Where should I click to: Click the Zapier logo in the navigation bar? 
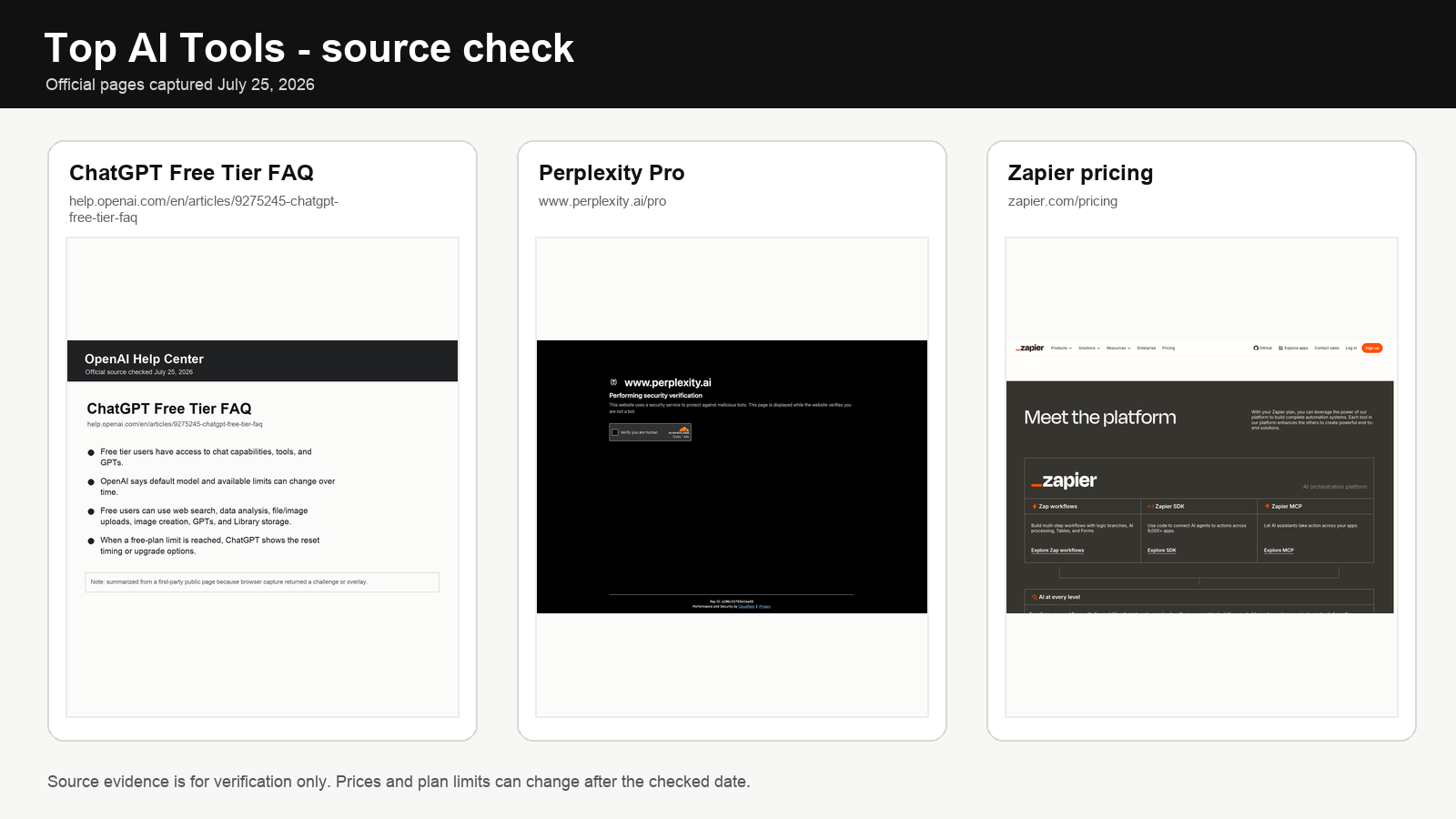click(1030, 348)
